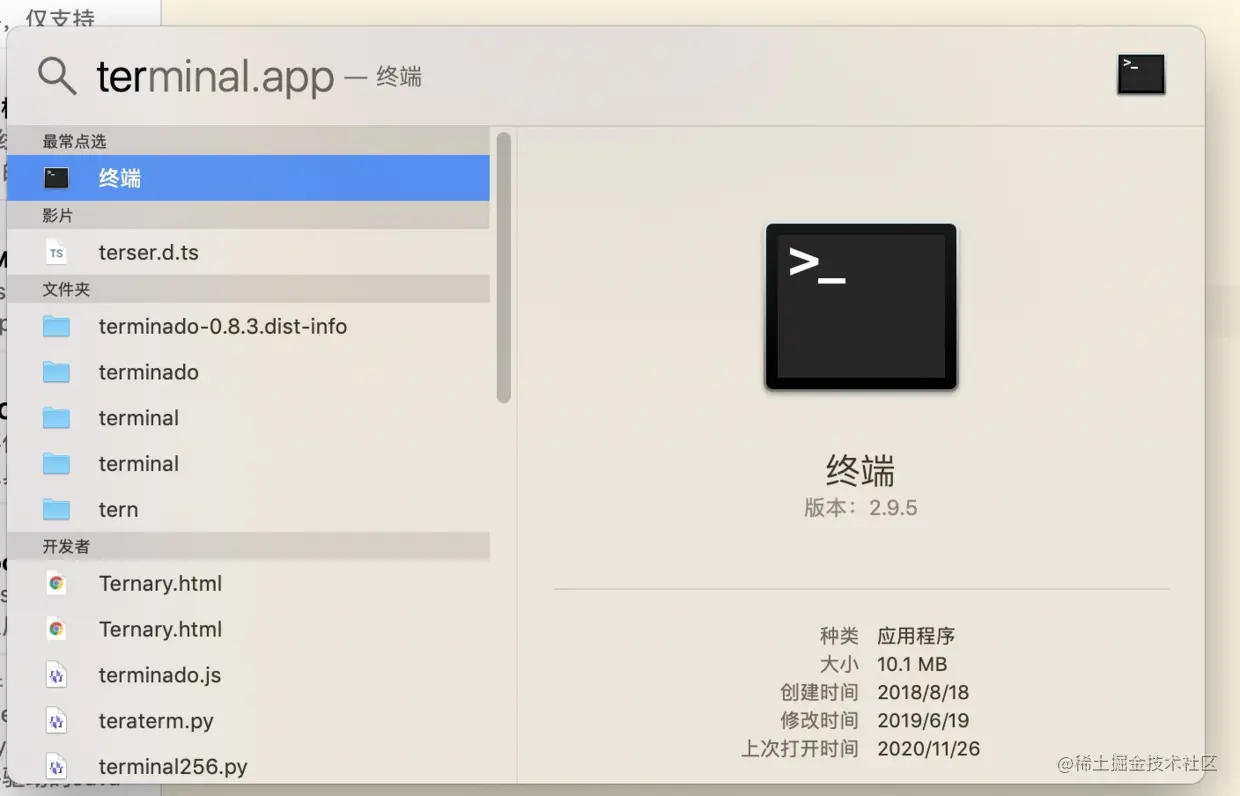Click the large Terminal preview icon

click(x=861, y=307)
